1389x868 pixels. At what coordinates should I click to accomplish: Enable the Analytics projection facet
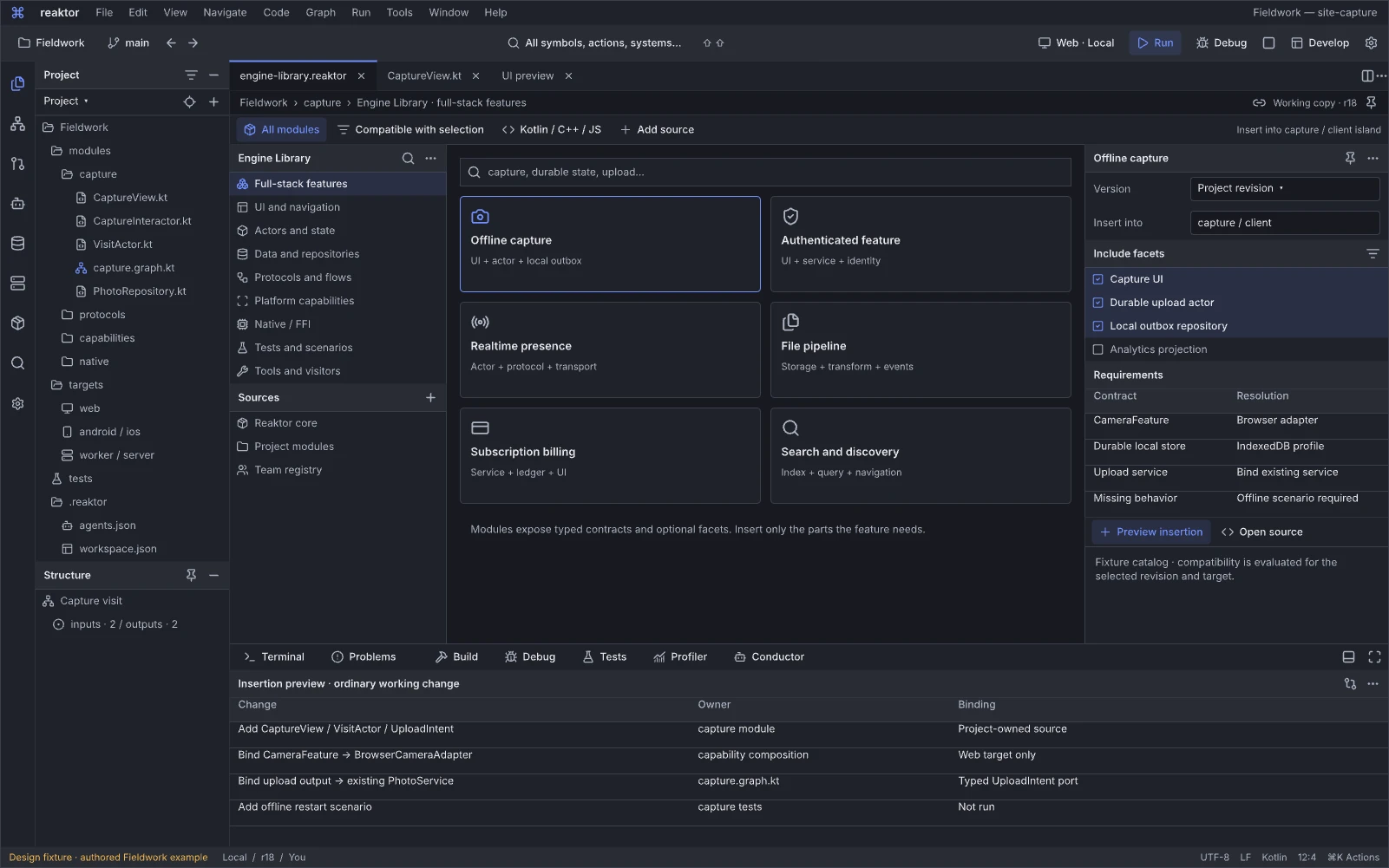[1097, 349]
